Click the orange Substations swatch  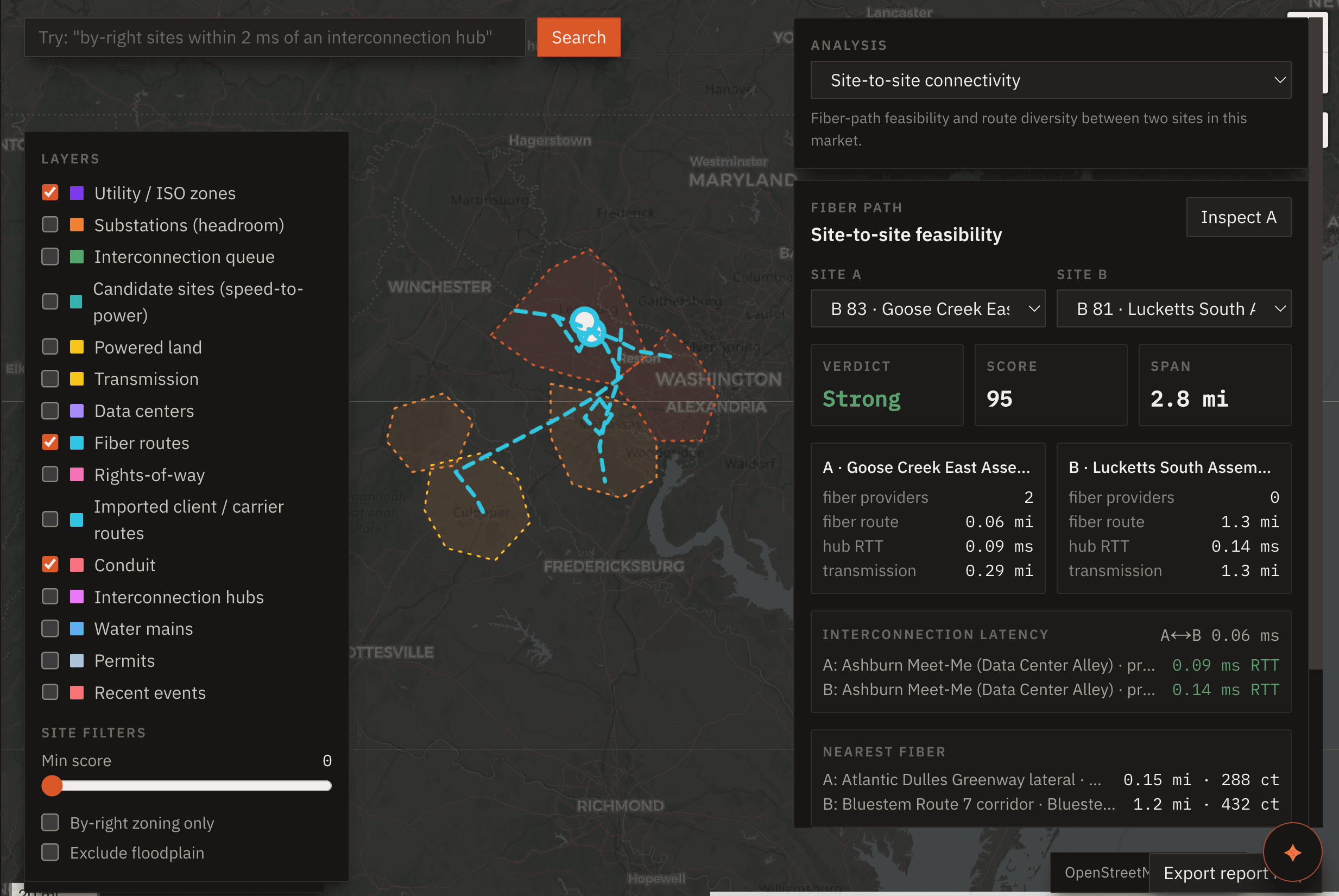click(x=77, y=225)
